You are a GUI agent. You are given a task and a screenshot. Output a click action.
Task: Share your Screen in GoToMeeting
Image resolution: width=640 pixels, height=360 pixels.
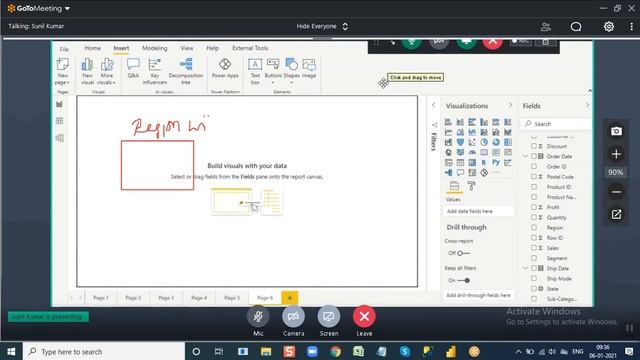click(x=329, y=316)
